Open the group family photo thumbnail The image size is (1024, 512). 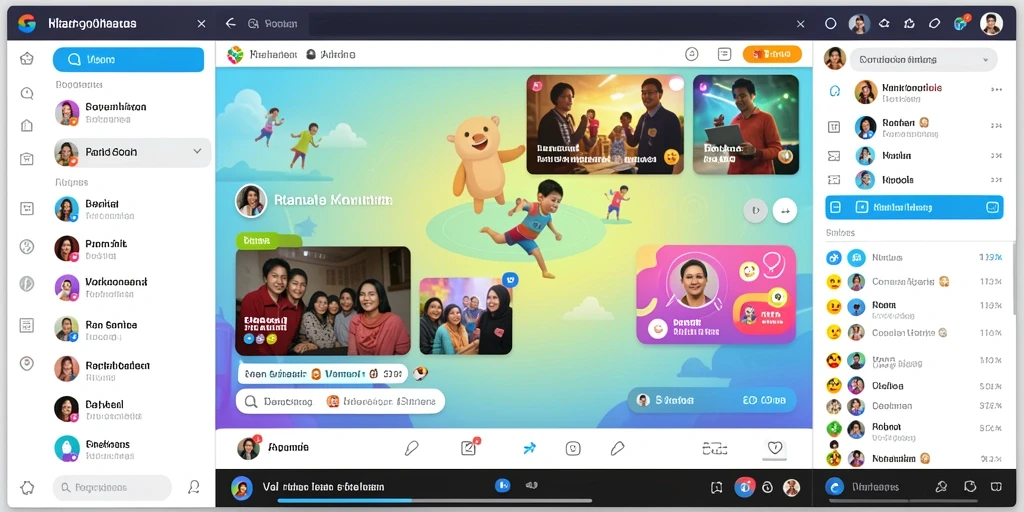point(323,300)
